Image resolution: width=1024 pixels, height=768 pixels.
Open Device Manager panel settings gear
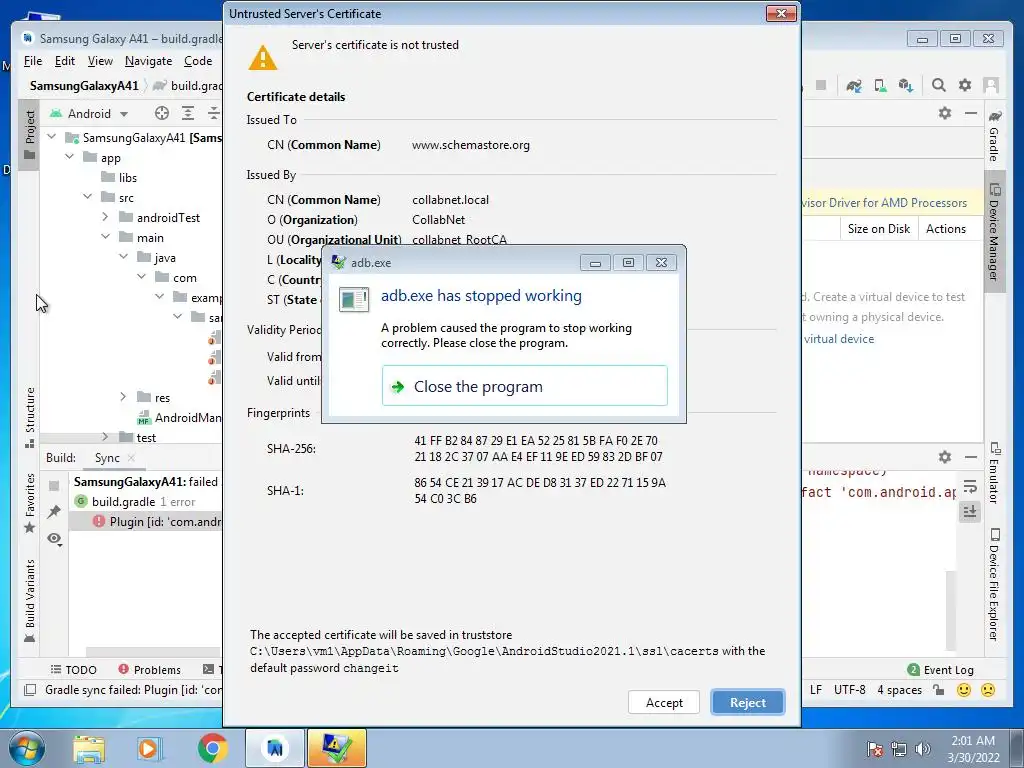[x=944, y=113]
